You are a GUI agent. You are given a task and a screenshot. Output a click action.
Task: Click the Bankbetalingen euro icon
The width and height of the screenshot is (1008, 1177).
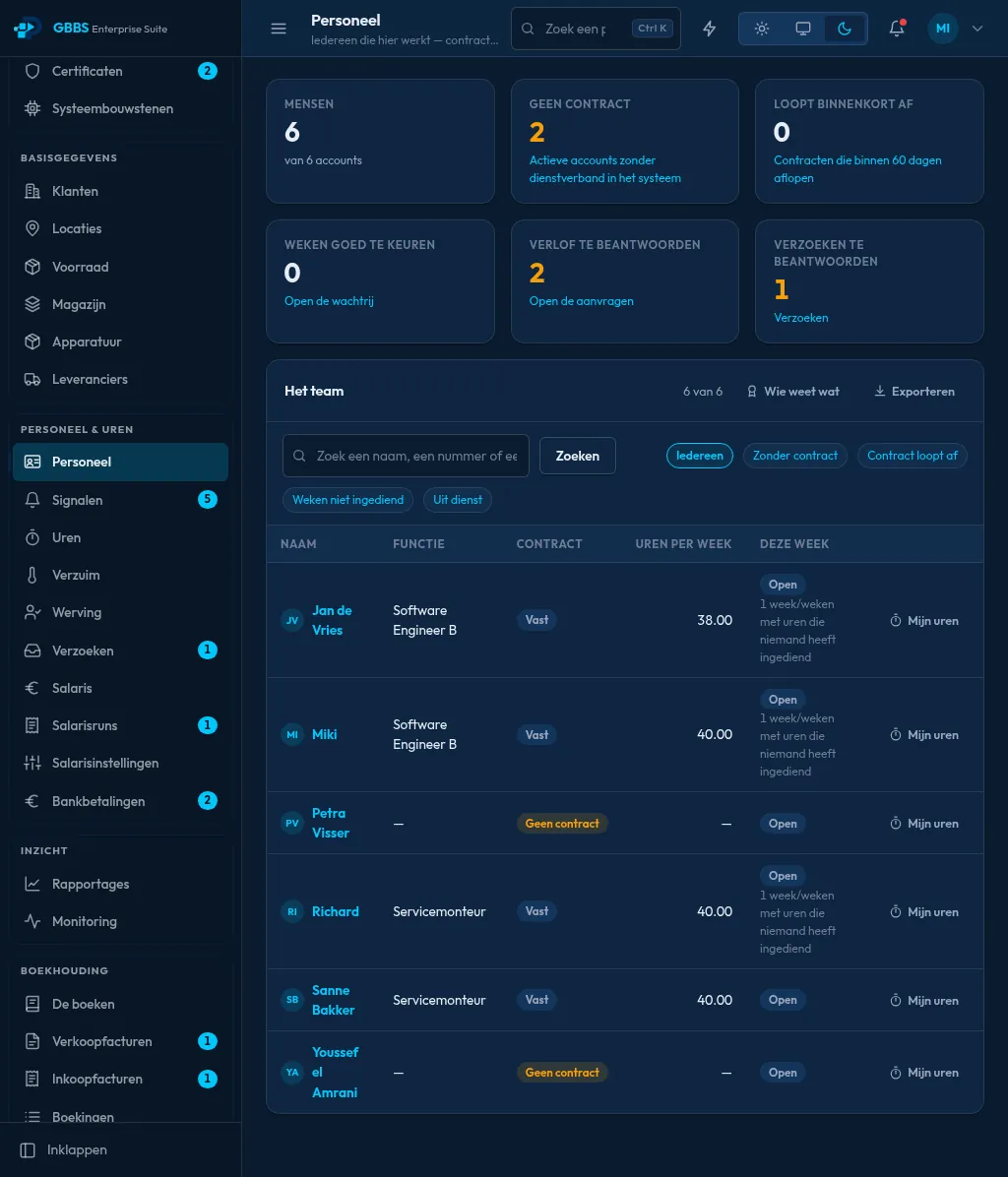point(32,801)
